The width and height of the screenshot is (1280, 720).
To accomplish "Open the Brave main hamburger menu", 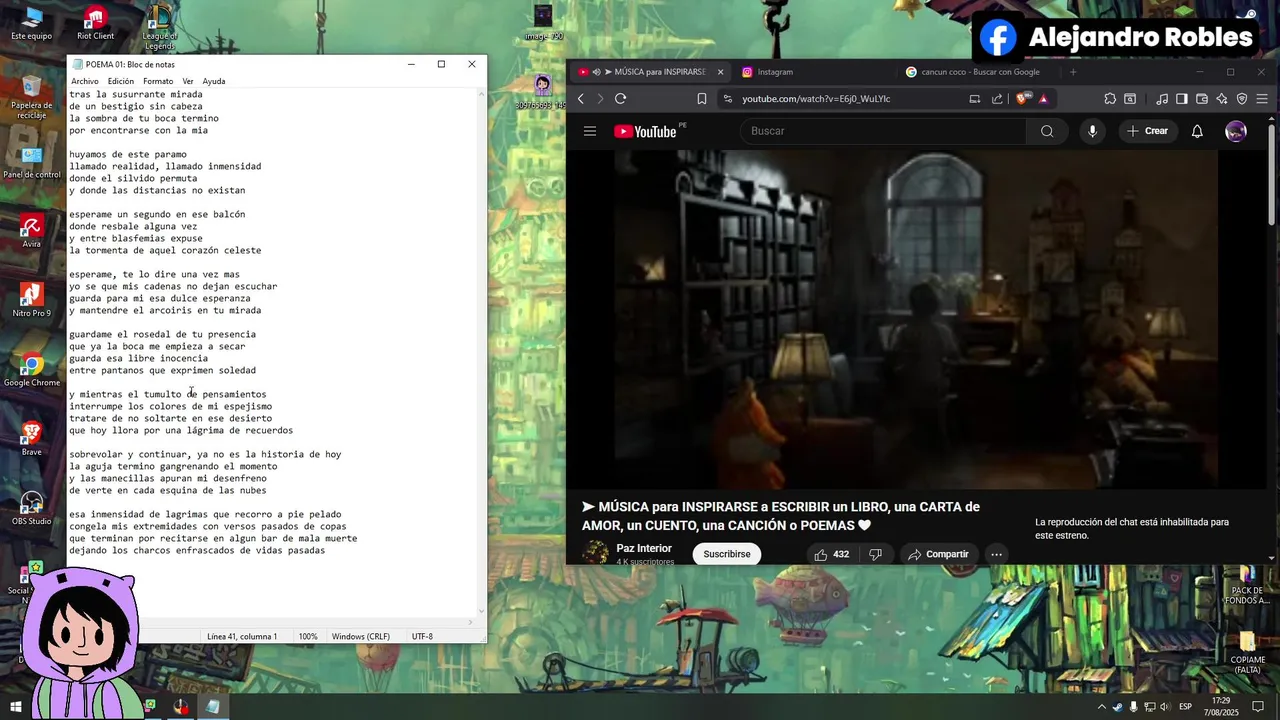I will click(x=1262, y=99).
